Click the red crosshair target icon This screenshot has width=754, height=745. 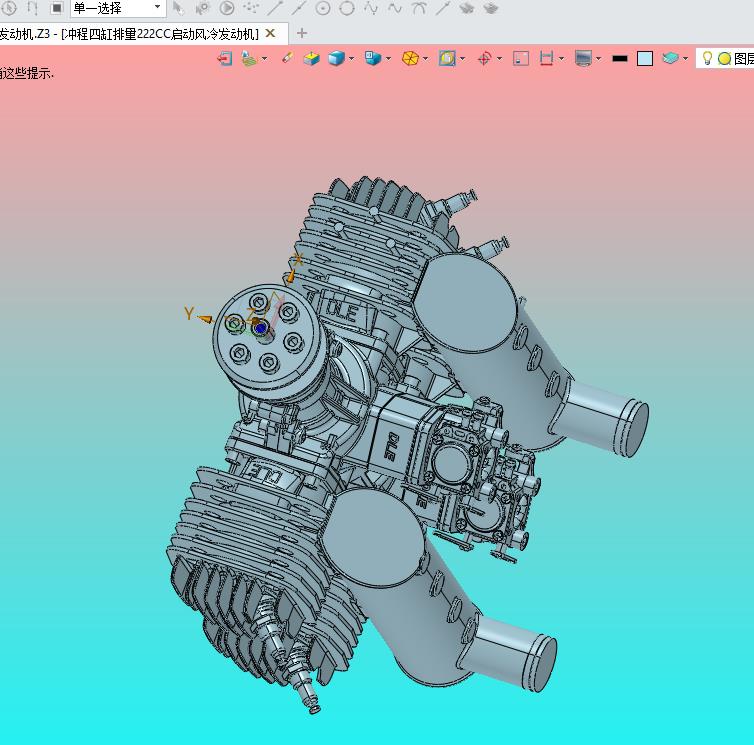point(484,59)
